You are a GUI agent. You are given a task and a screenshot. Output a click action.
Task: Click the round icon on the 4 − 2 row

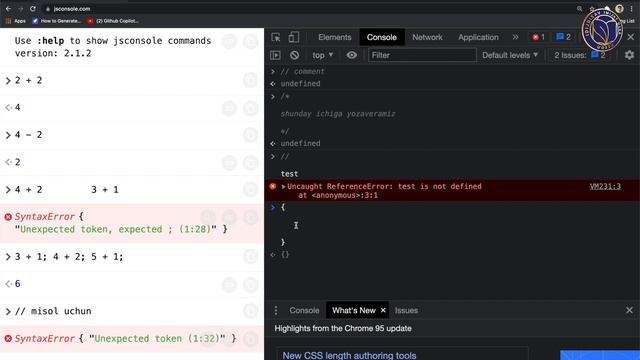click(251, 135)
